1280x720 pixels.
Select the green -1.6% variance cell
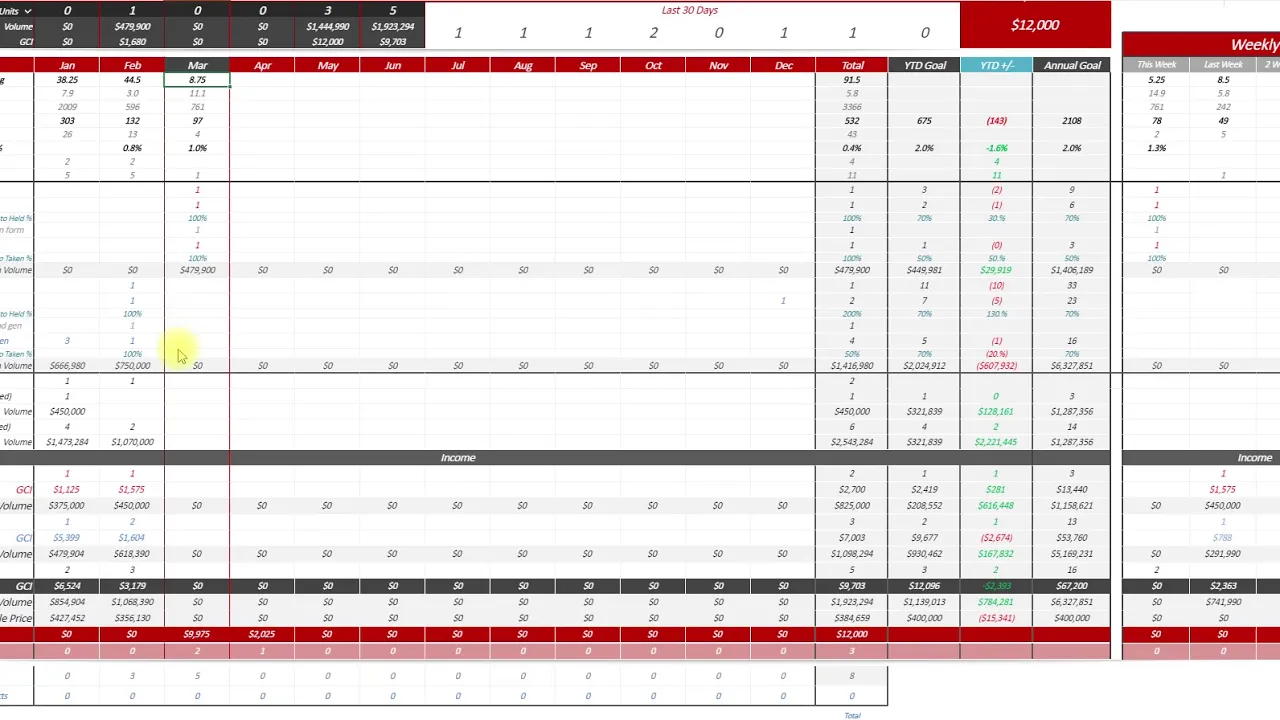[996, 148]
